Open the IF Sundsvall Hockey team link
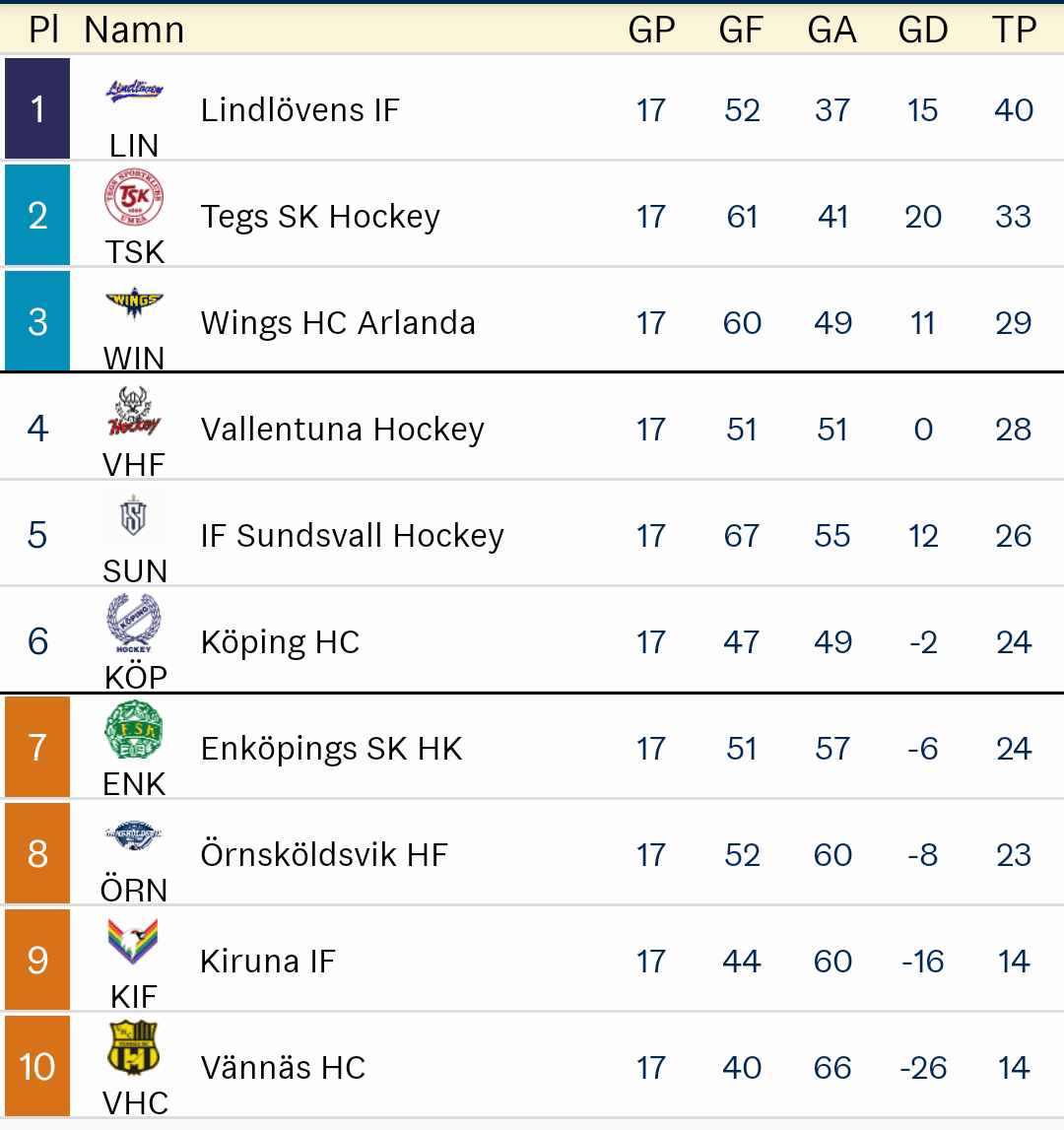This screenshot has width=1064, height=1130. (x=353, y=536)
